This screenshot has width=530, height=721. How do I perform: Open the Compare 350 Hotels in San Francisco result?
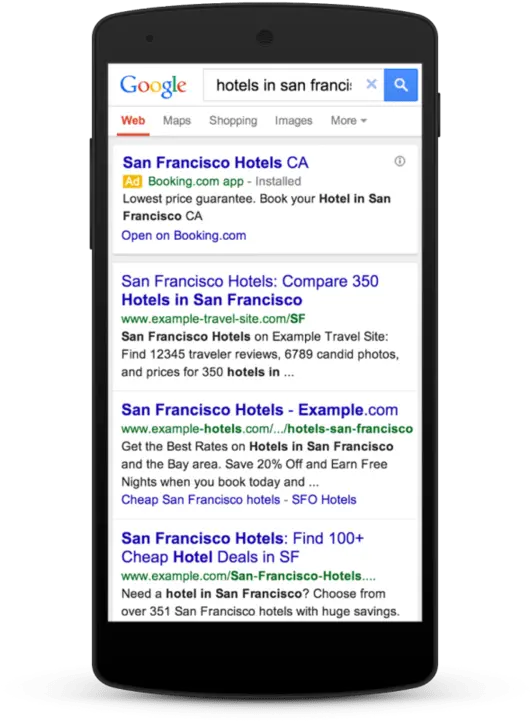point(250,290)
